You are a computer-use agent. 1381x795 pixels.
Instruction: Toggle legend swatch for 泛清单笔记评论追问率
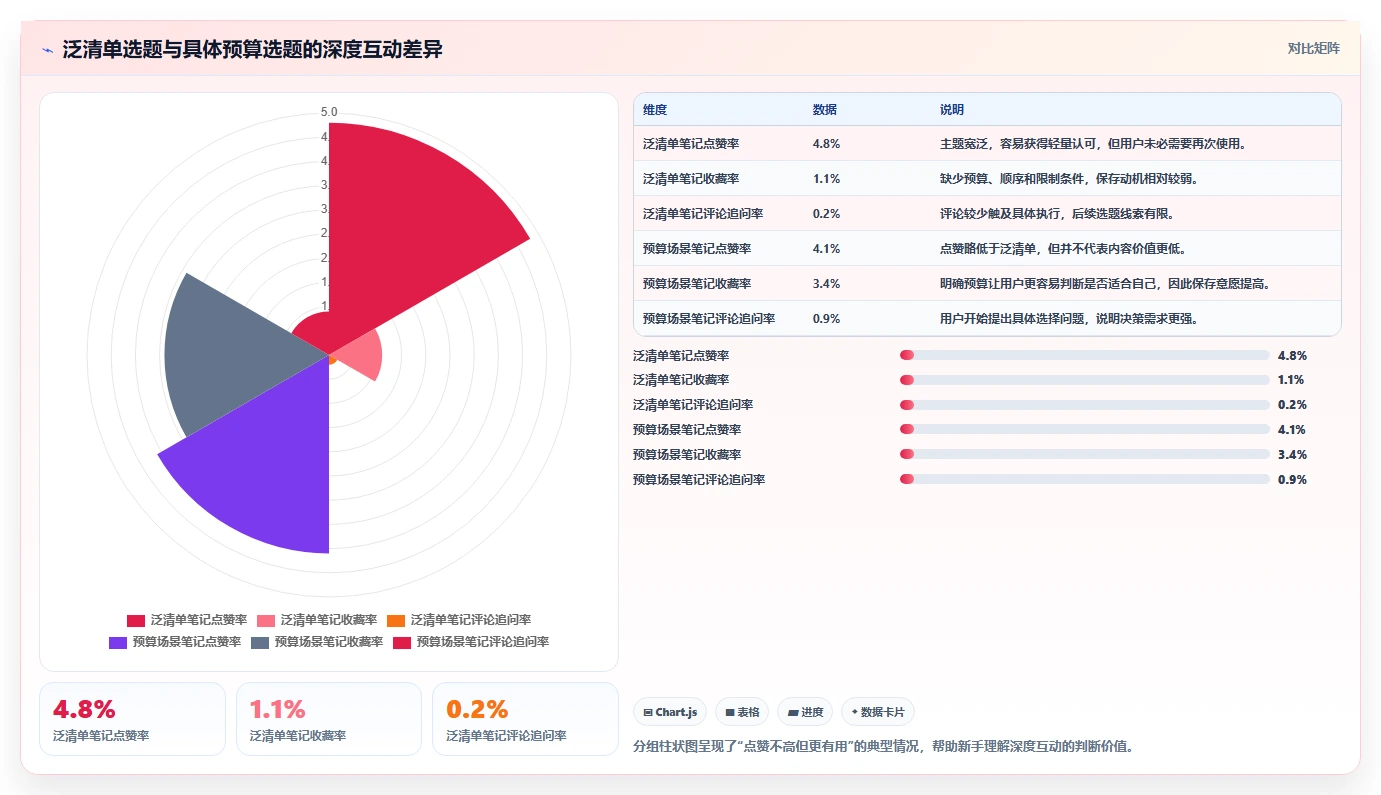(396, 621)
